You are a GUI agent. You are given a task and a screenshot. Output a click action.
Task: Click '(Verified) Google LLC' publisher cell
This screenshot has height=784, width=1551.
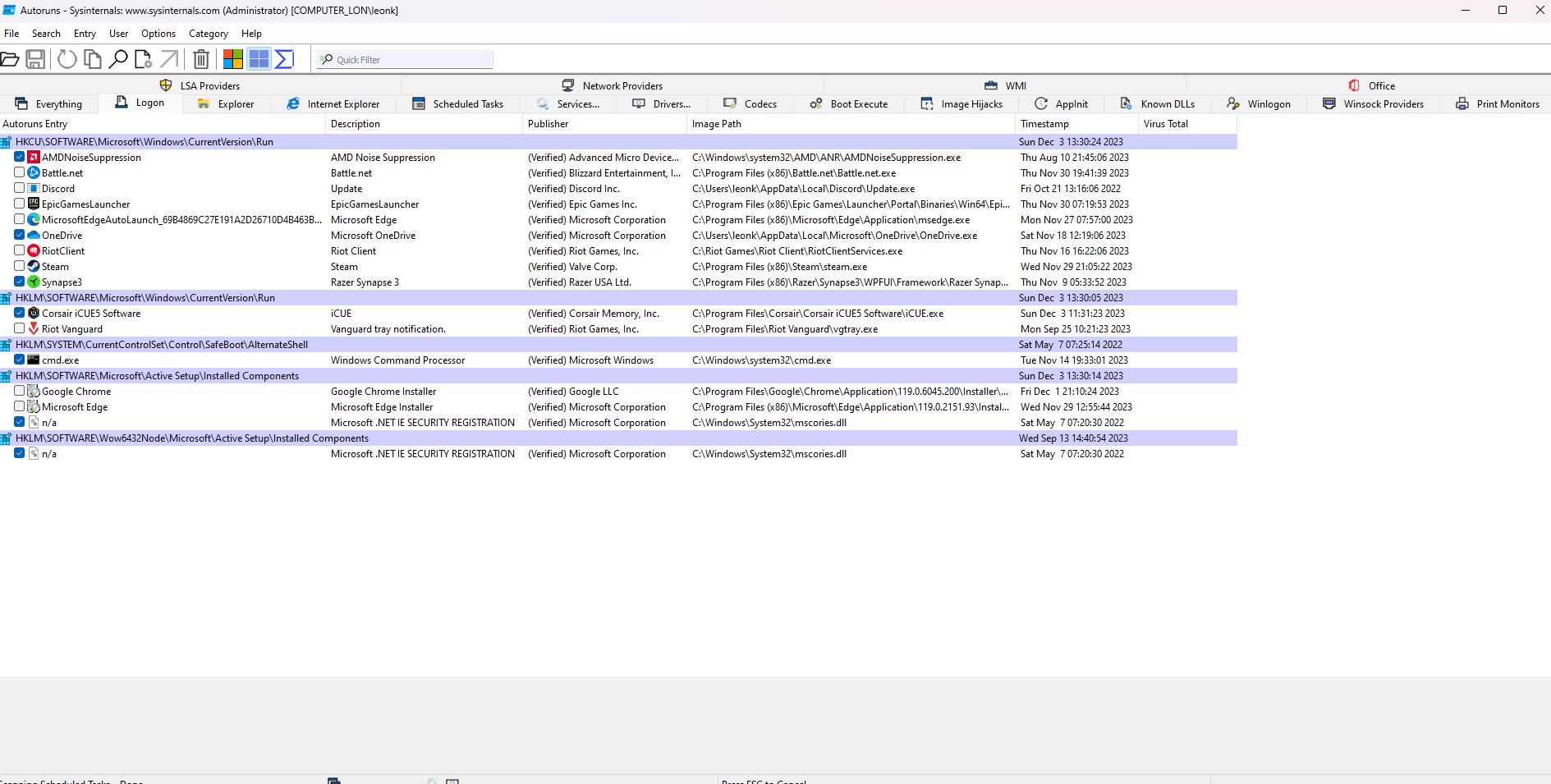pos(573,392)
